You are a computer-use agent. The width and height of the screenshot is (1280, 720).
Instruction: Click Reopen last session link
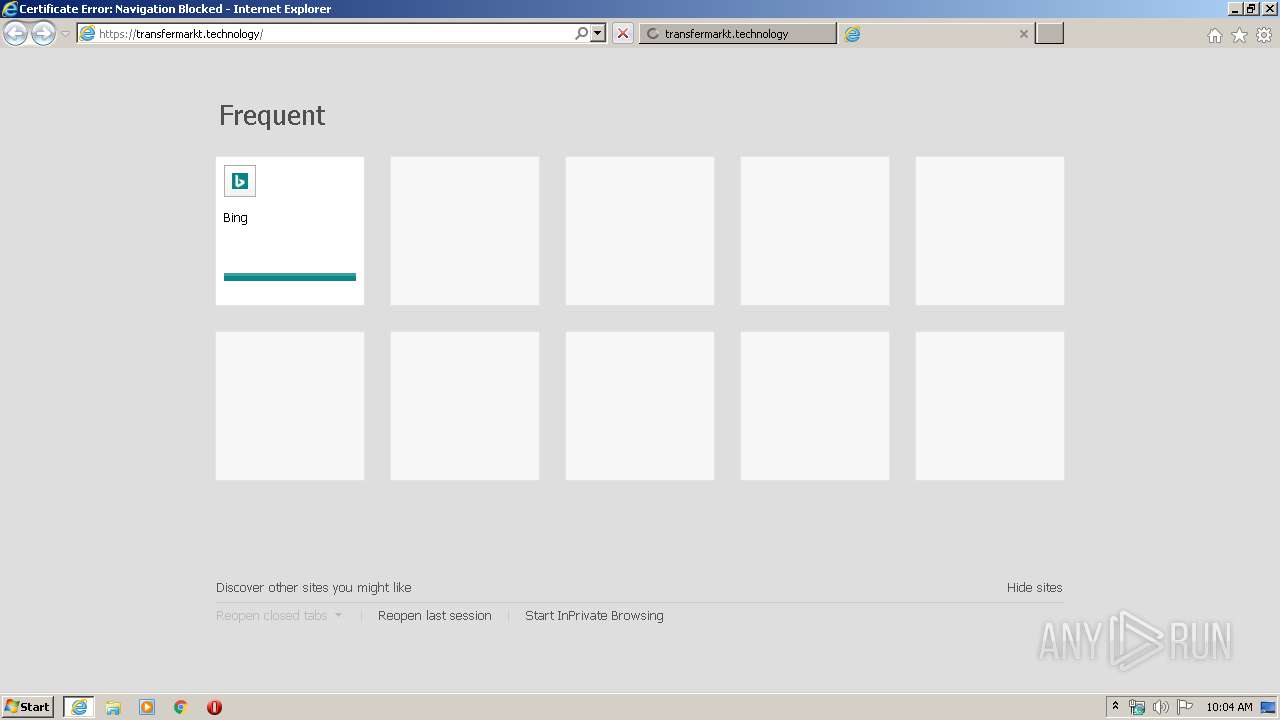pos(435,616)
